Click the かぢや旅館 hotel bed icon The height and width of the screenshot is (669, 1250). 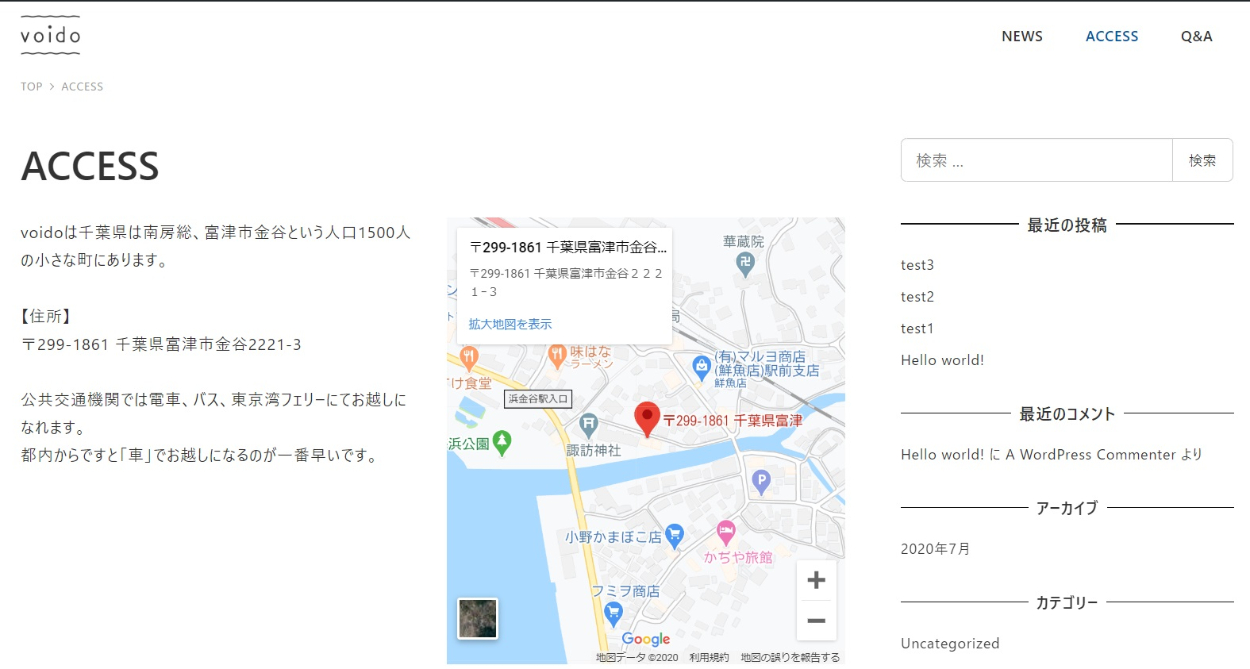coord(727,530)
